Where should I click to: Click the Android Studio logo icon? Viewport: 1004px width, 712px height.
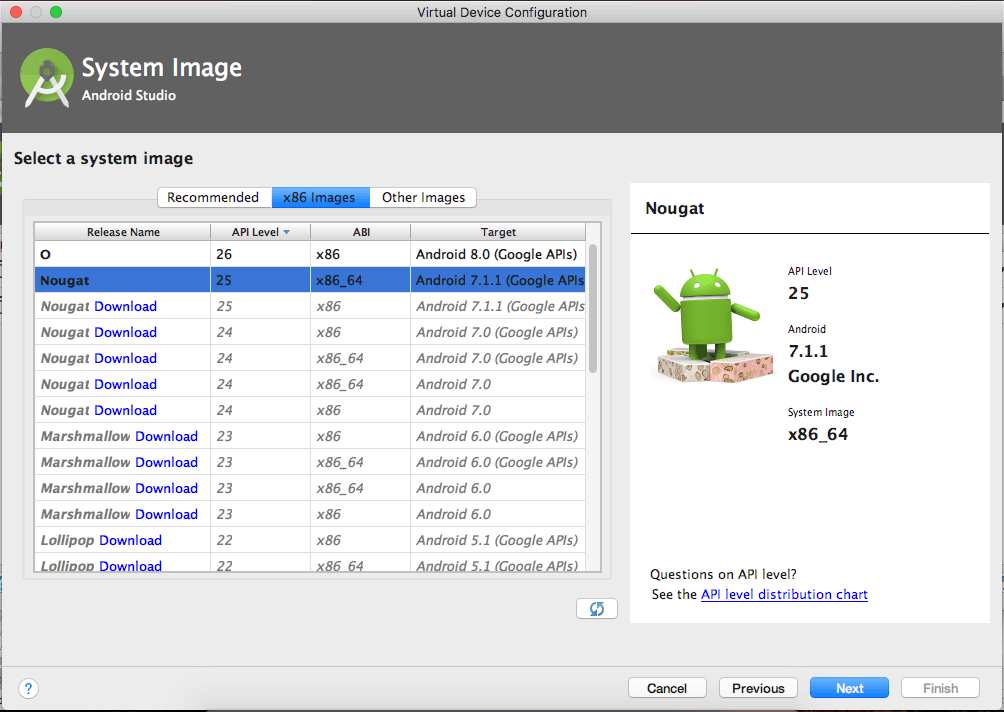click(47, 78)
